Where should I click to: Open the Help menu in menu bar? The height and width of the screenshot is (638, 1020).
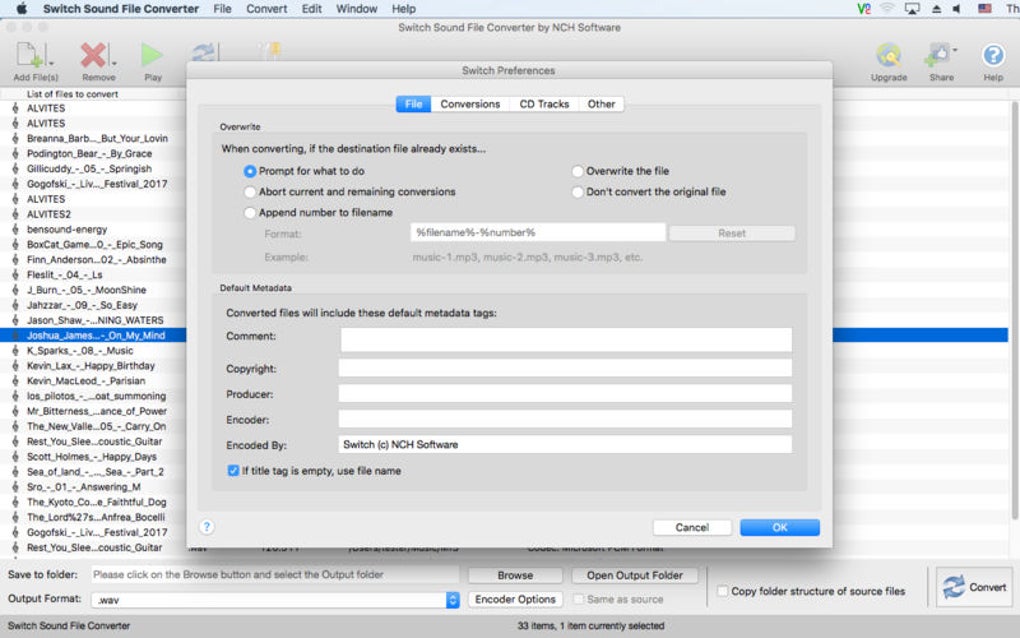403,8
